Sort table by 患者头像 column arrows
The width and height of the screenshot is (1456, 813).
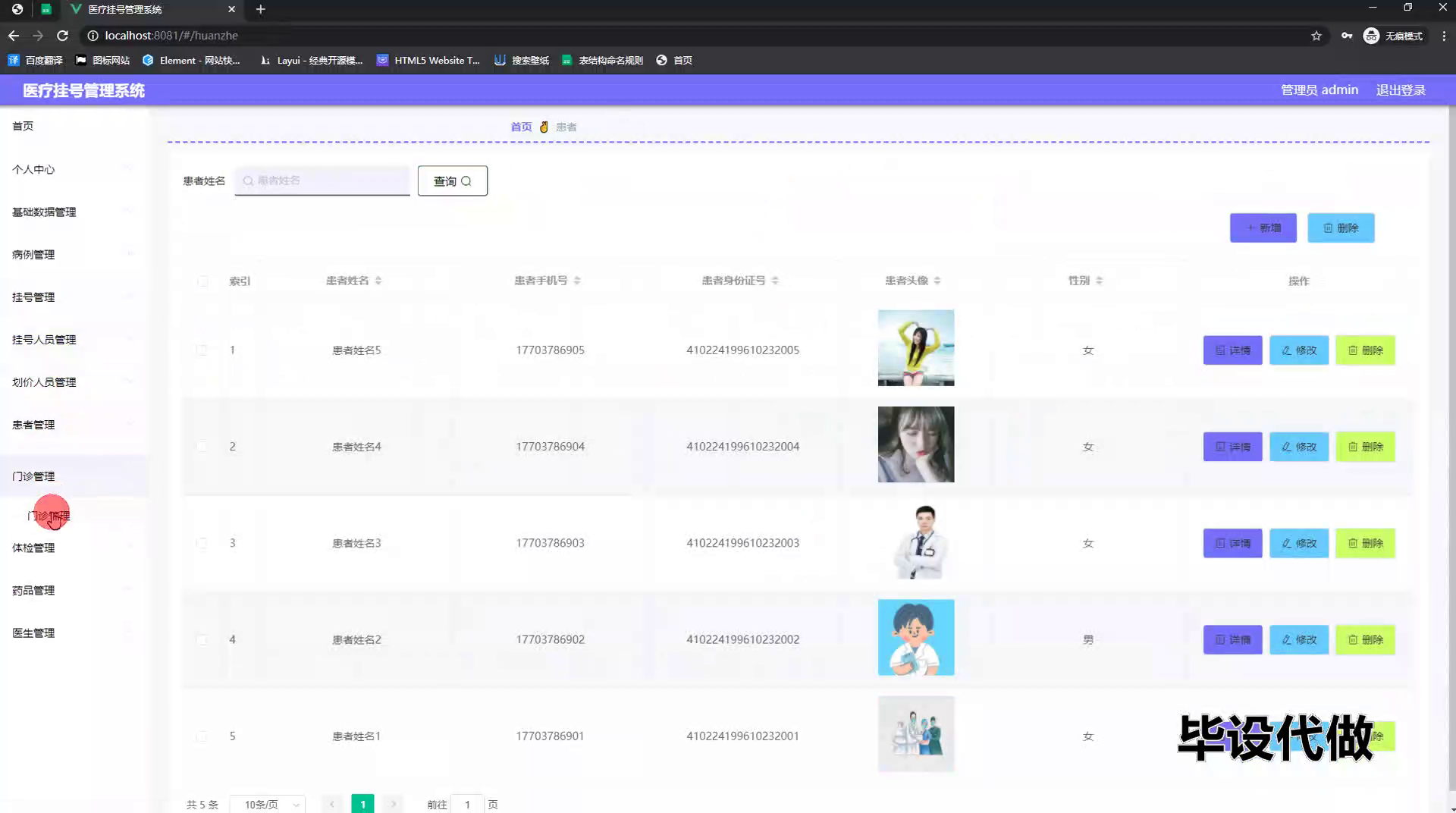pyautogui.click(x=937, y=281)
